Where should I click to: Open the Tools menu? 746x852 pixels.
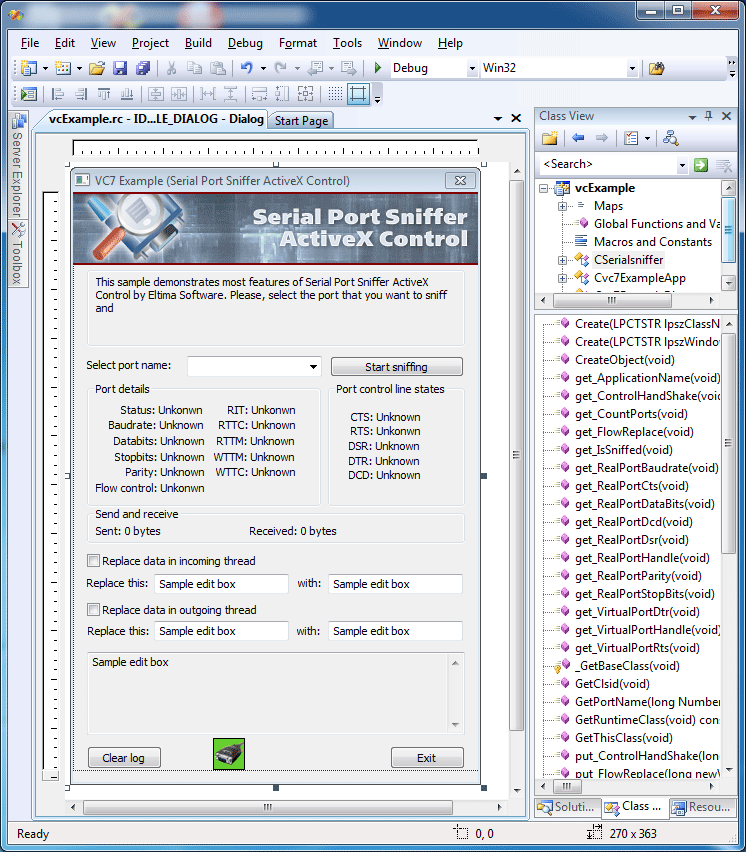[347, 43]
